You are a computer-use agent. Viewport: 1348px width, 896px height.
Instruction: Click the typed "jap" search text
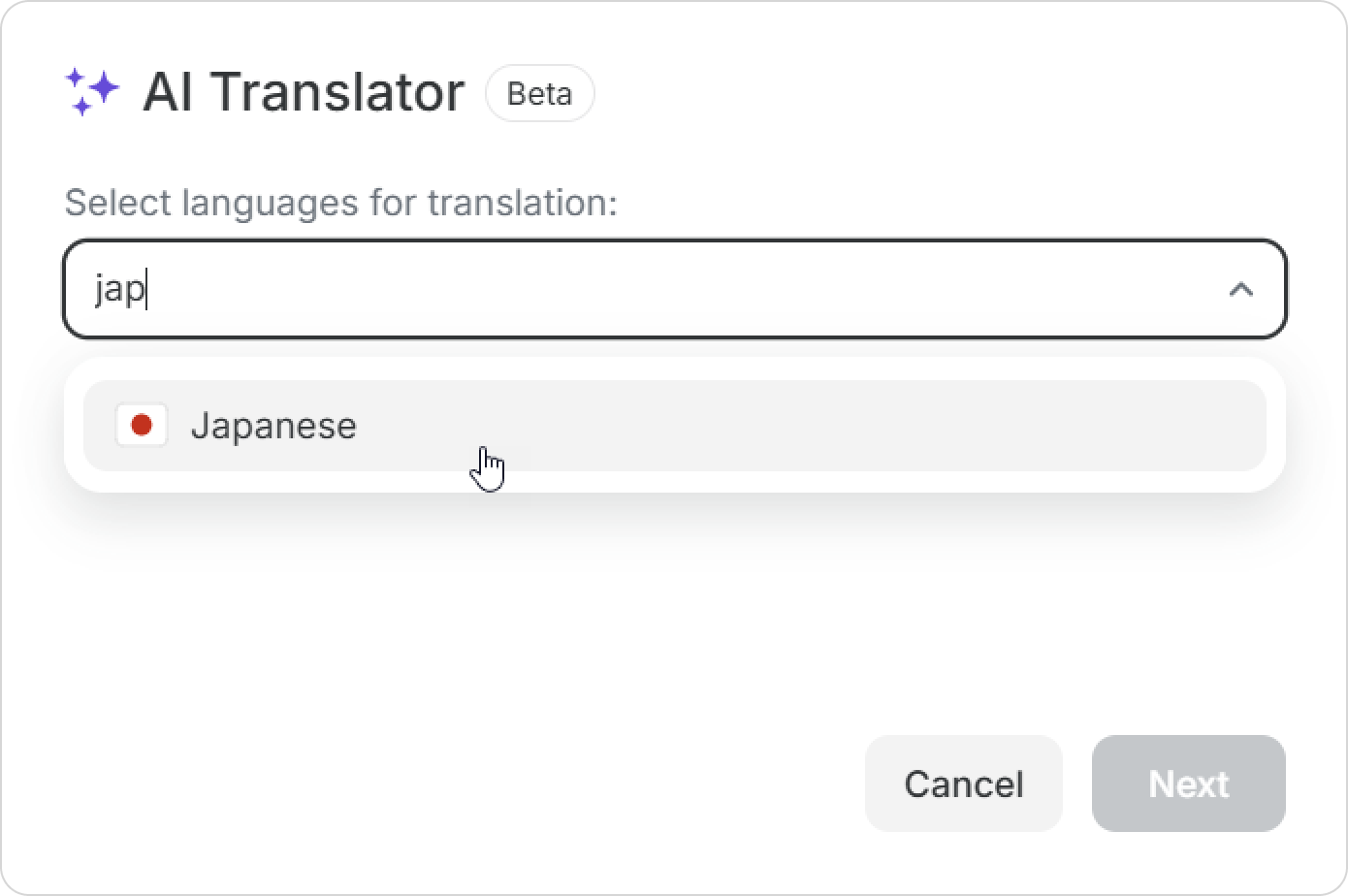[x=118, y=289]
